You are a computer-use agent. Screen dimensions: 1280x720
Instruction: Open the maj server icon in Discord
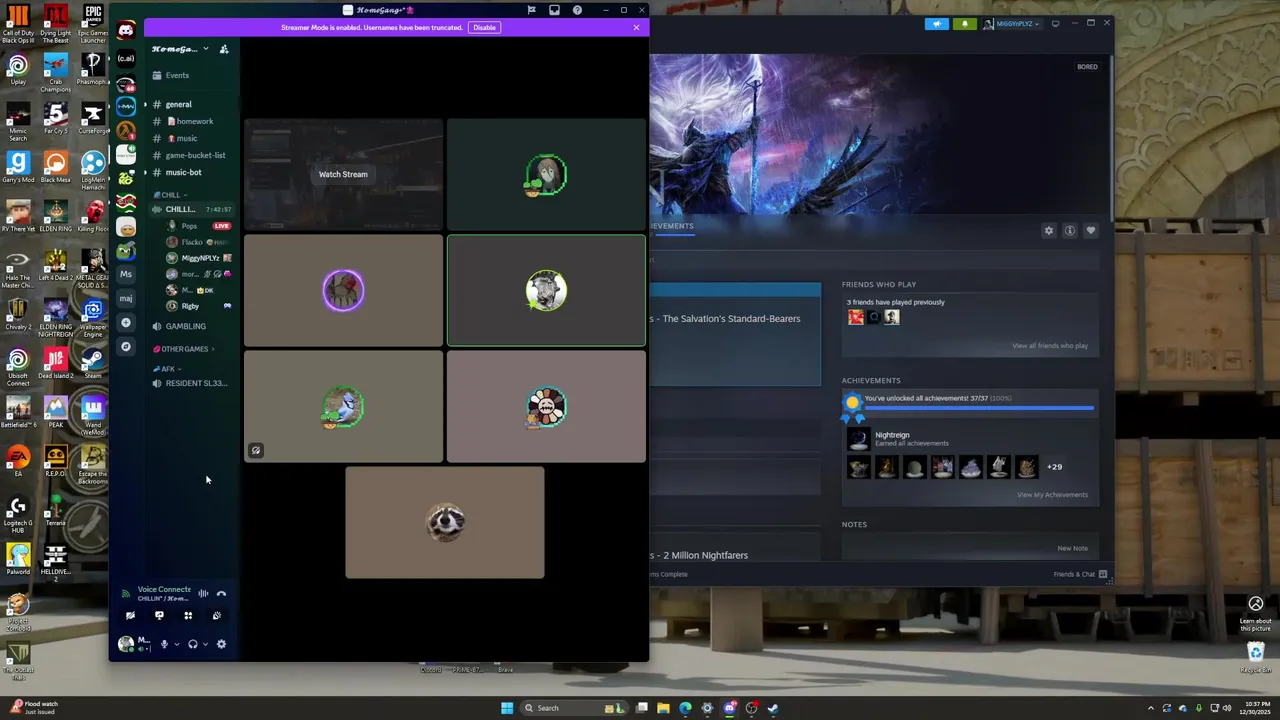click(126, 298)
